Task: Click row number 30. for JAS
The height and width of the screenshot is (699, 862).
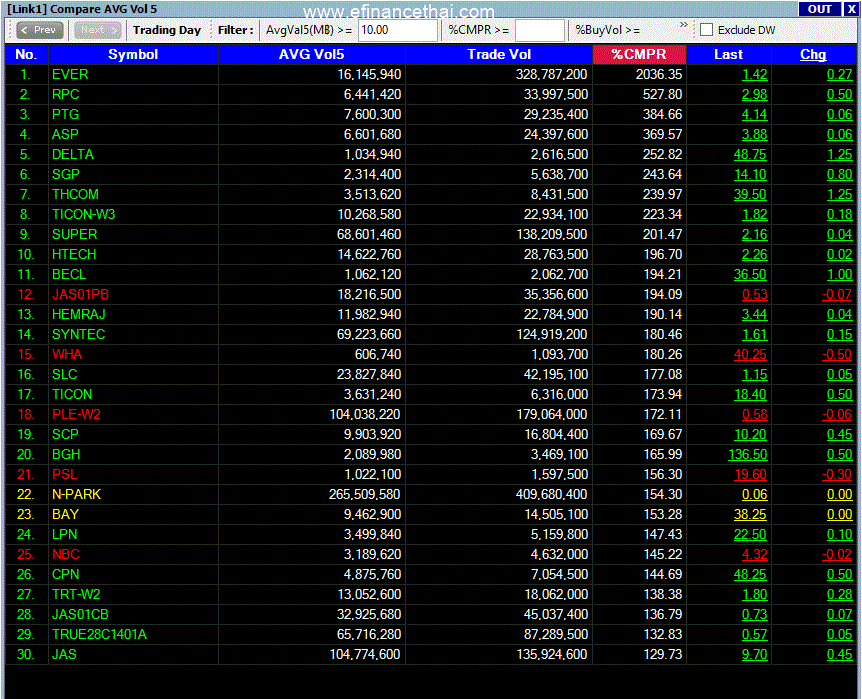Action: 25,654
